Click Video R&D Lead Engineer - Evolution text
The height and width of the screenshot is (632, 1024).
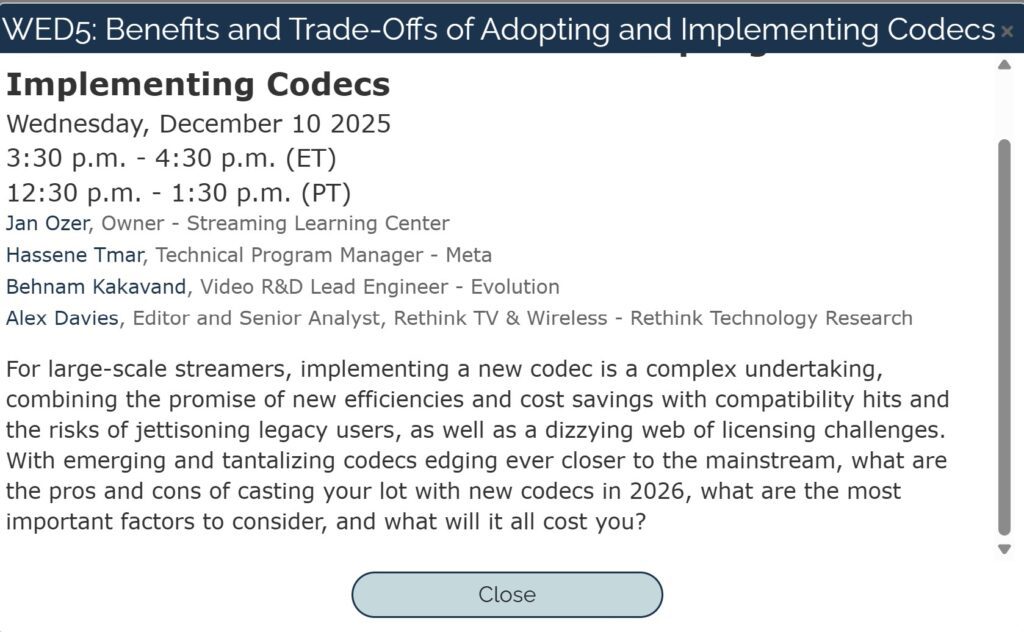pos(379,287)
